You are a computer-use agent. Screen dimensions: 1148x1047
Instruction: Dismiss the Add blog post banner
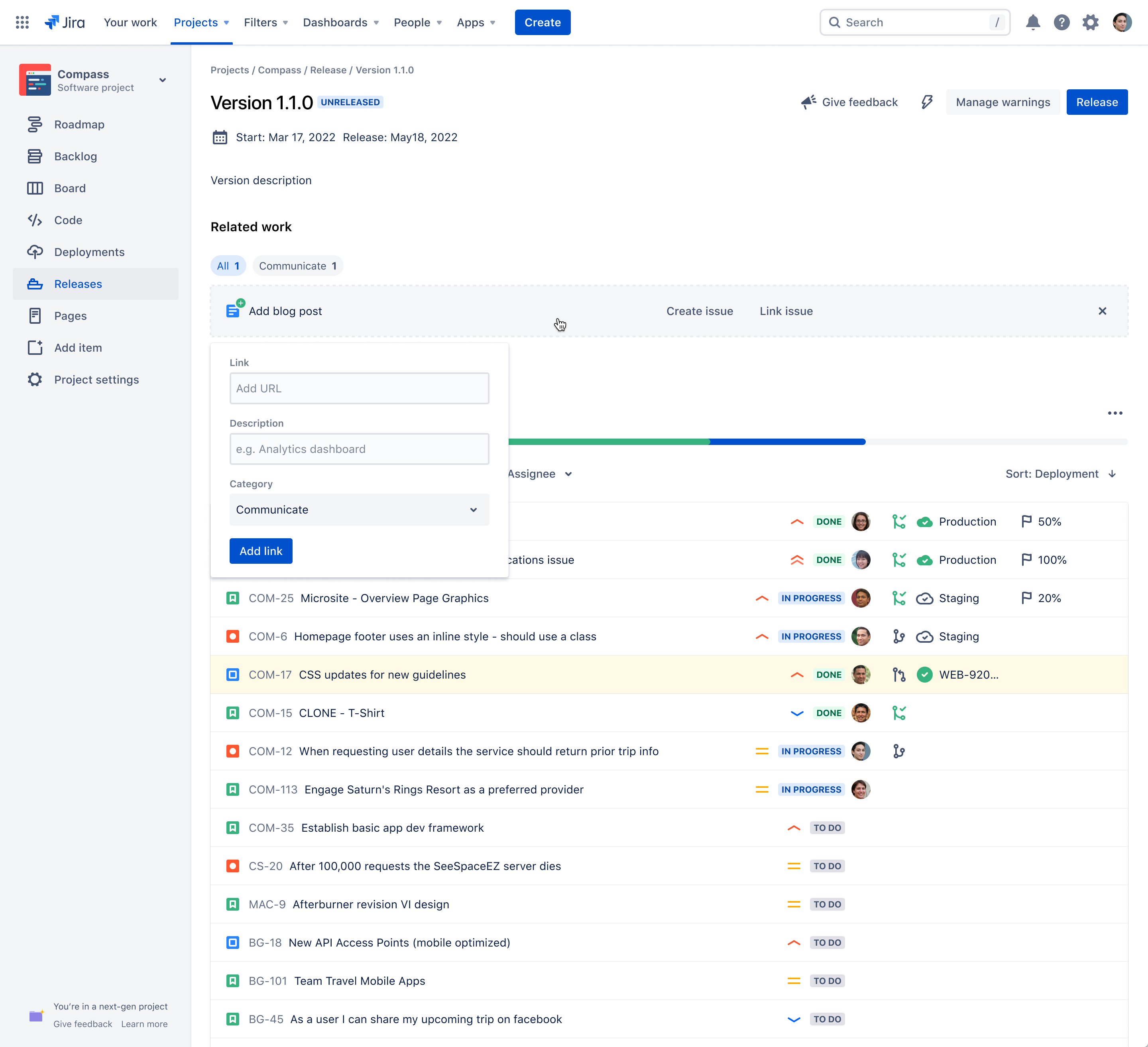(1103, 311)
